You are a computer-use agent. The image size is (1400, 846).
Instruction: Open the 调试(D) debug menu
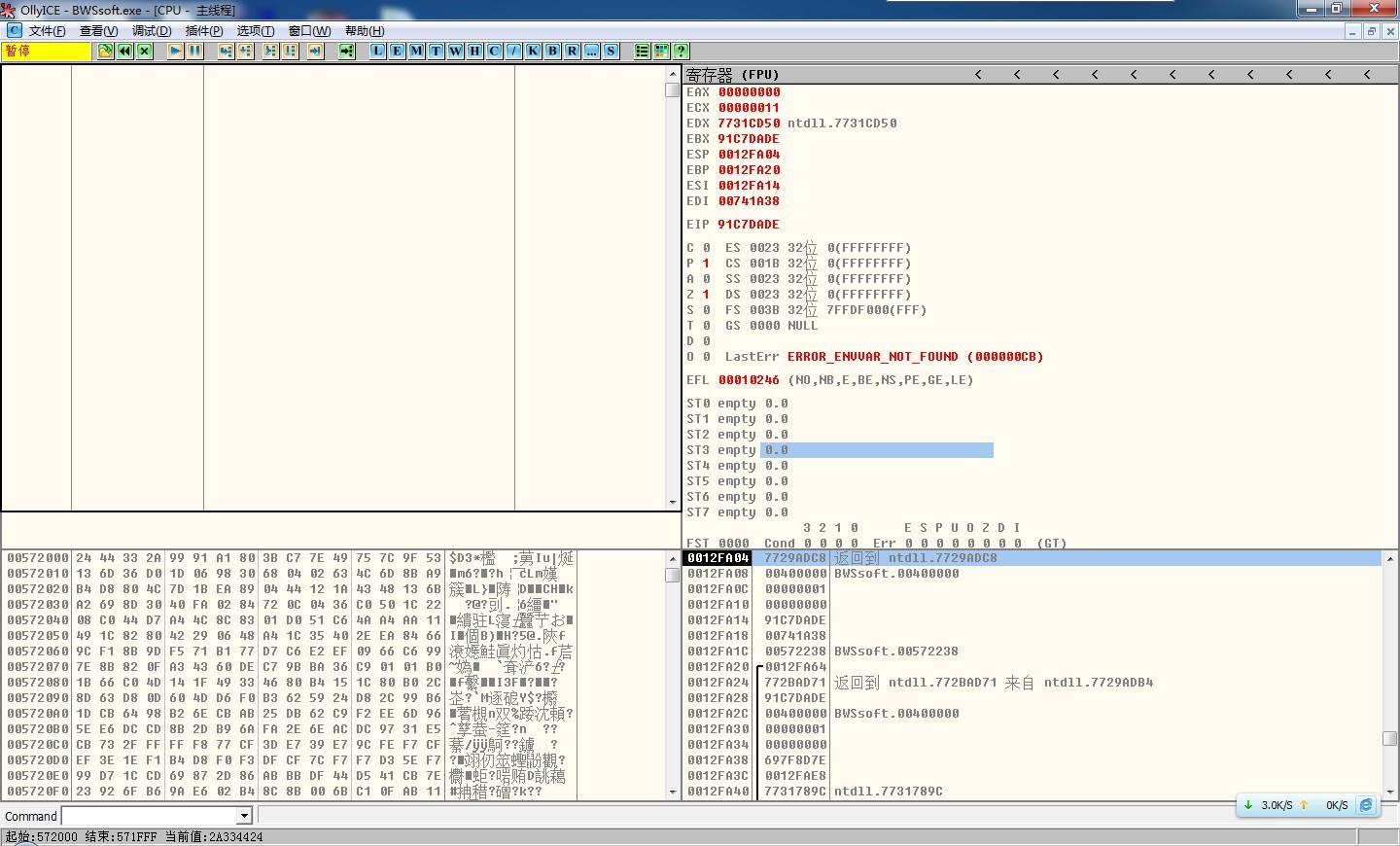(x=151, y=31)
